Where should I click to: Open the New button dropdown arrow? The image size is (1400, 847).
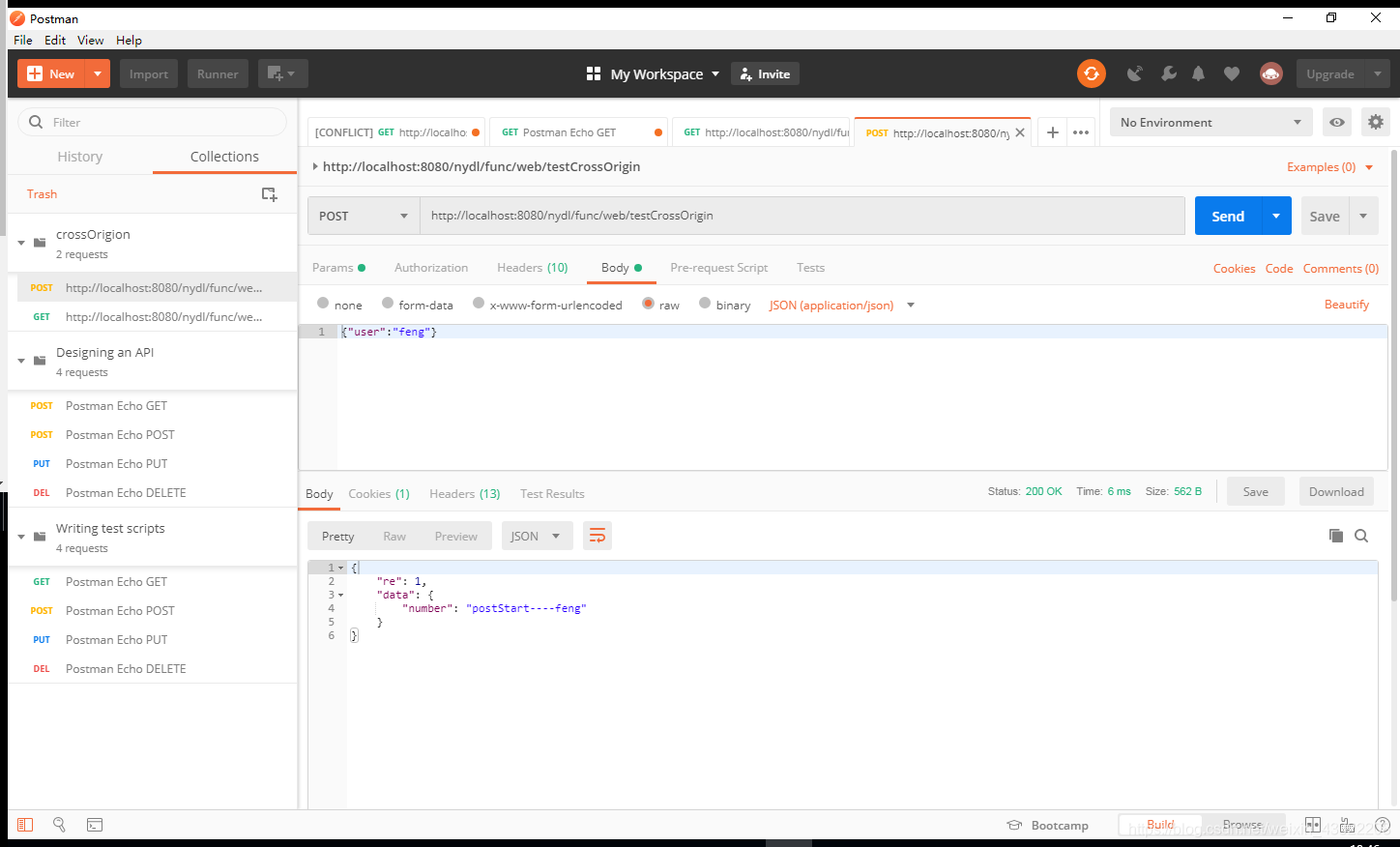point(98,73)
